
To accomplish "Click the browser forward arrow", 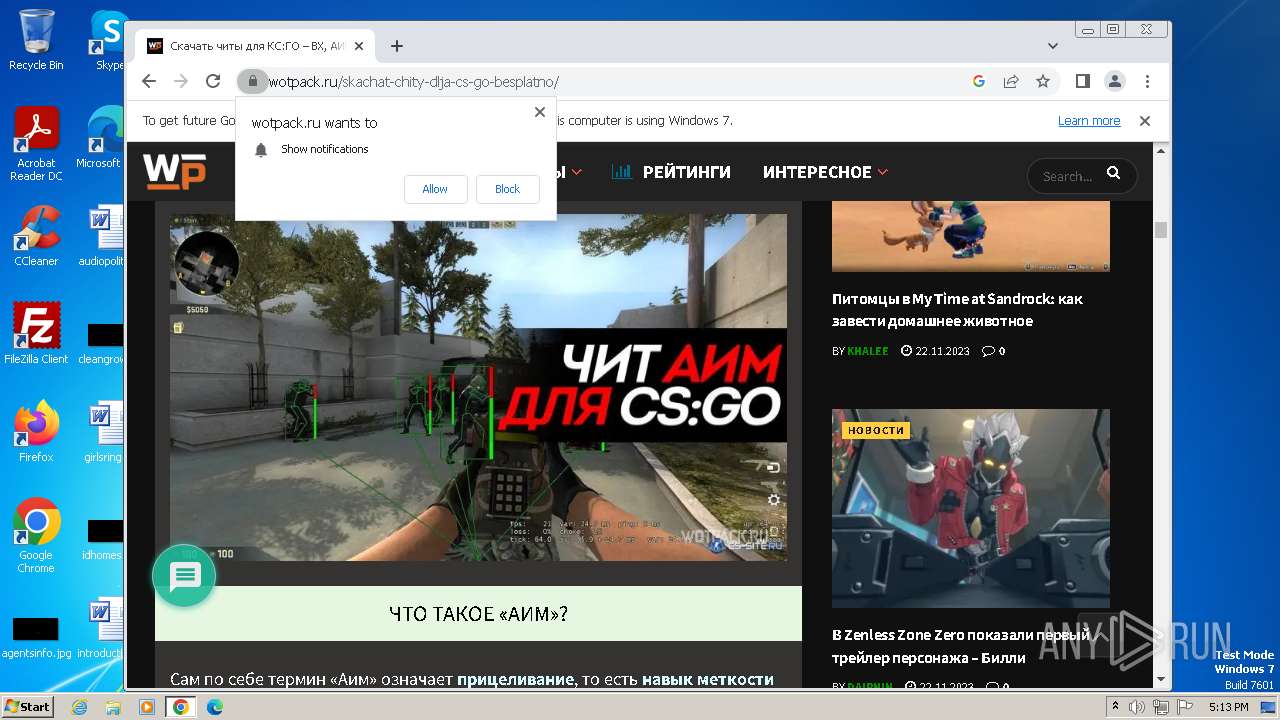I will pos(181,81).
